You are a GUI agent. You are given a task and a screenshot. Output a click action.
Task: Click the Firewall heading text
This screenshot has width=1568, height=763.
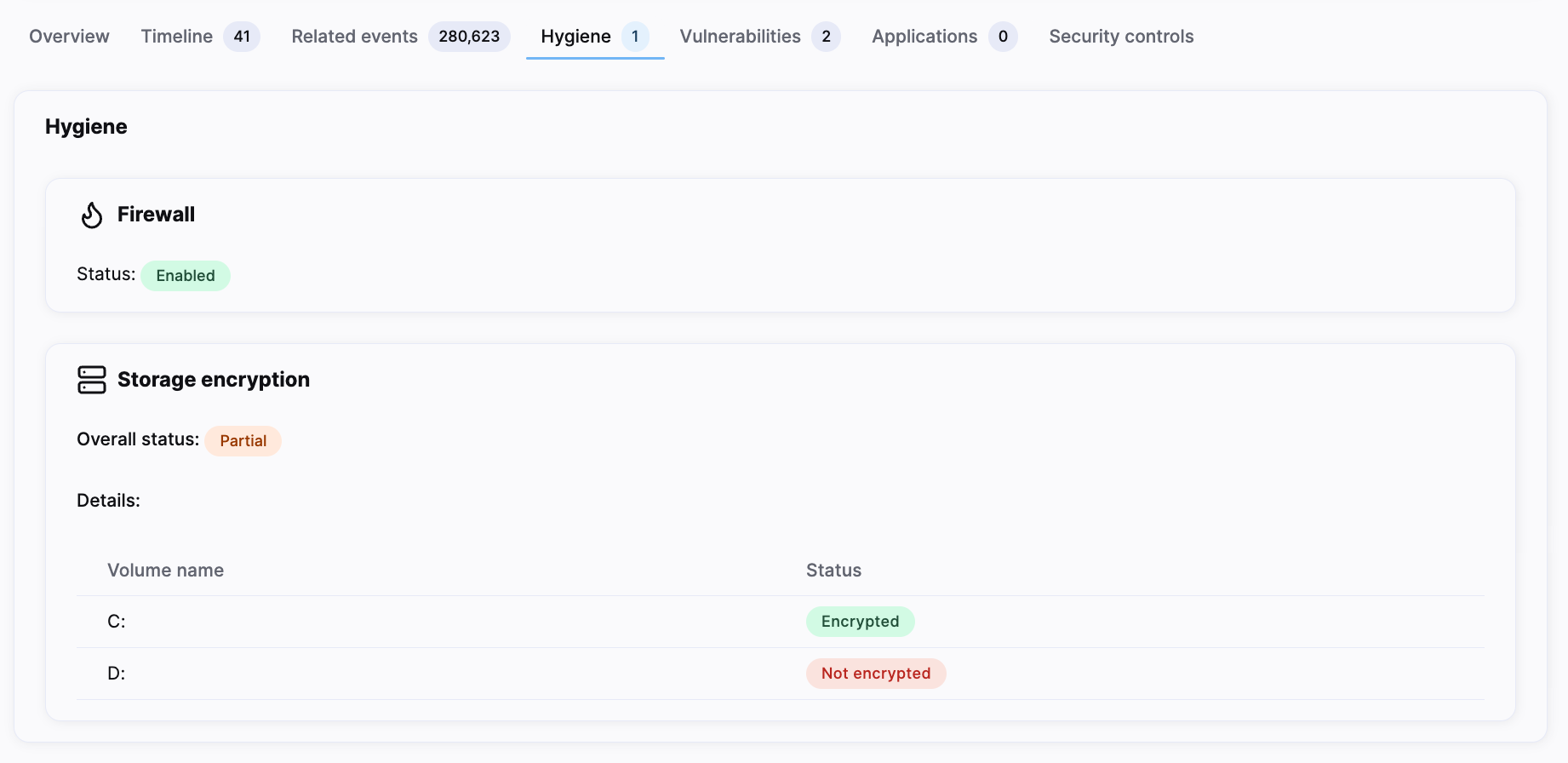coord(156,215)
